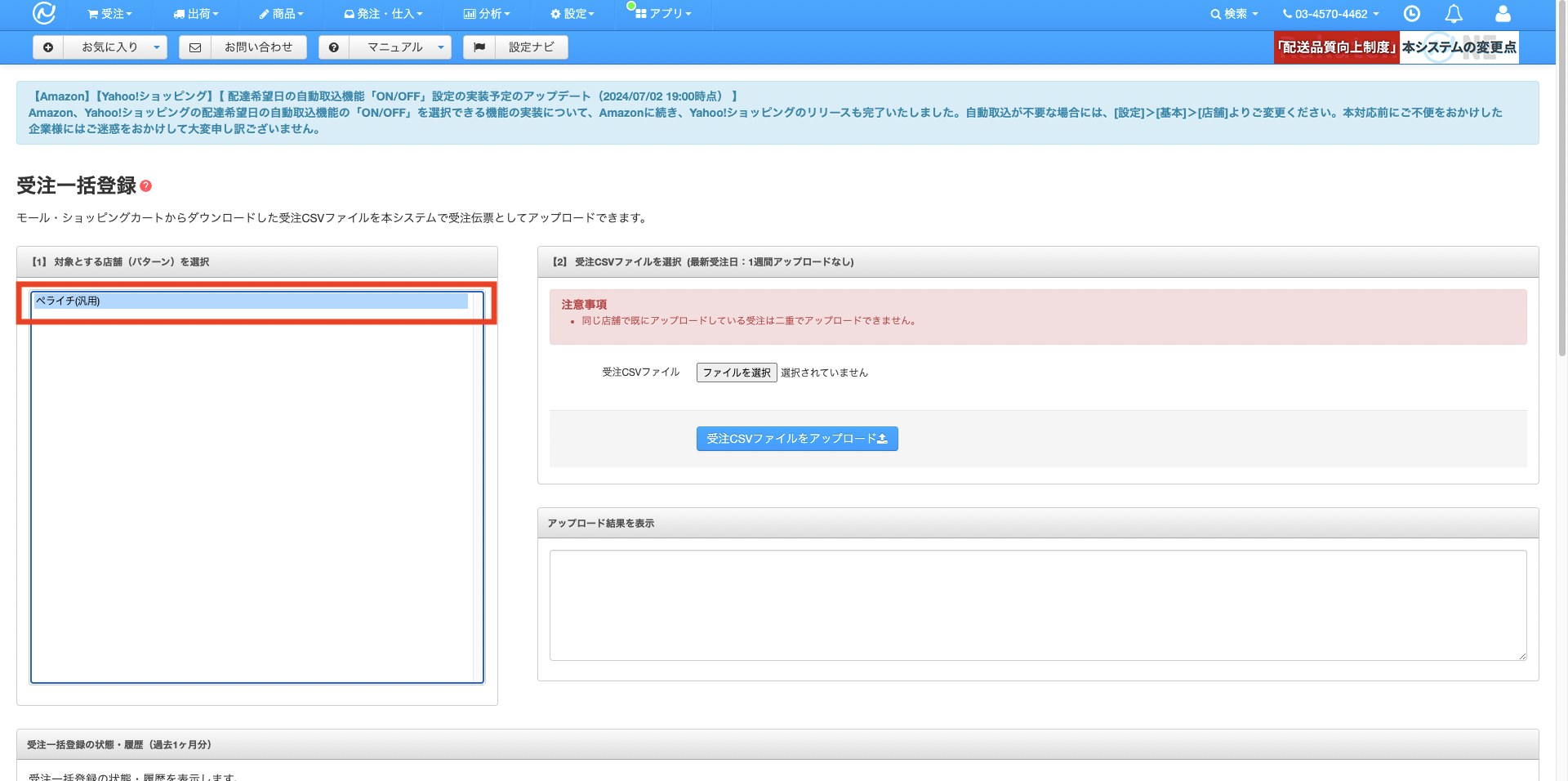Open the notifications bell
The height and width of the screenshot is (781, 1568).
1454,14
